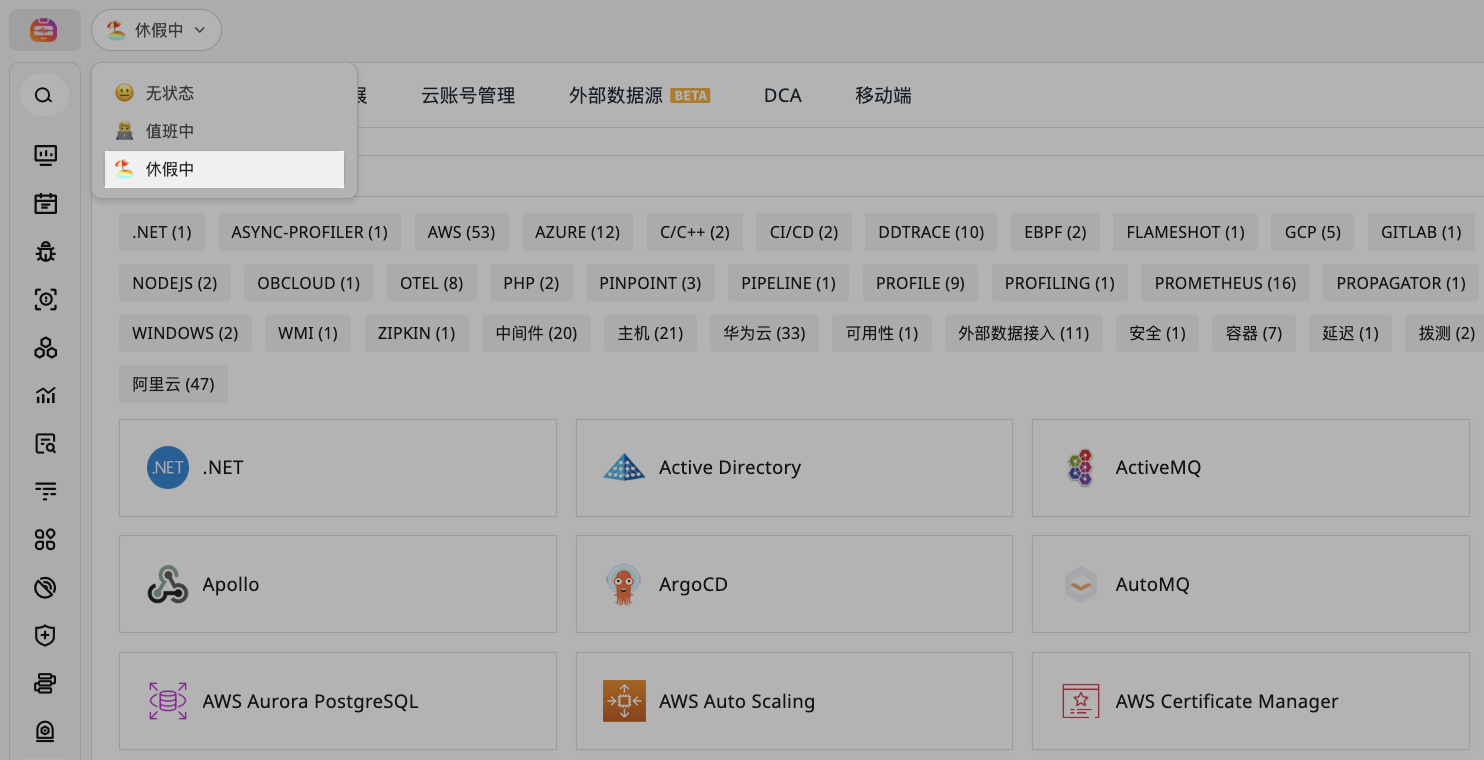Open the Active Directory integration card
1484x760 pixels.
(x=794, y=468)
